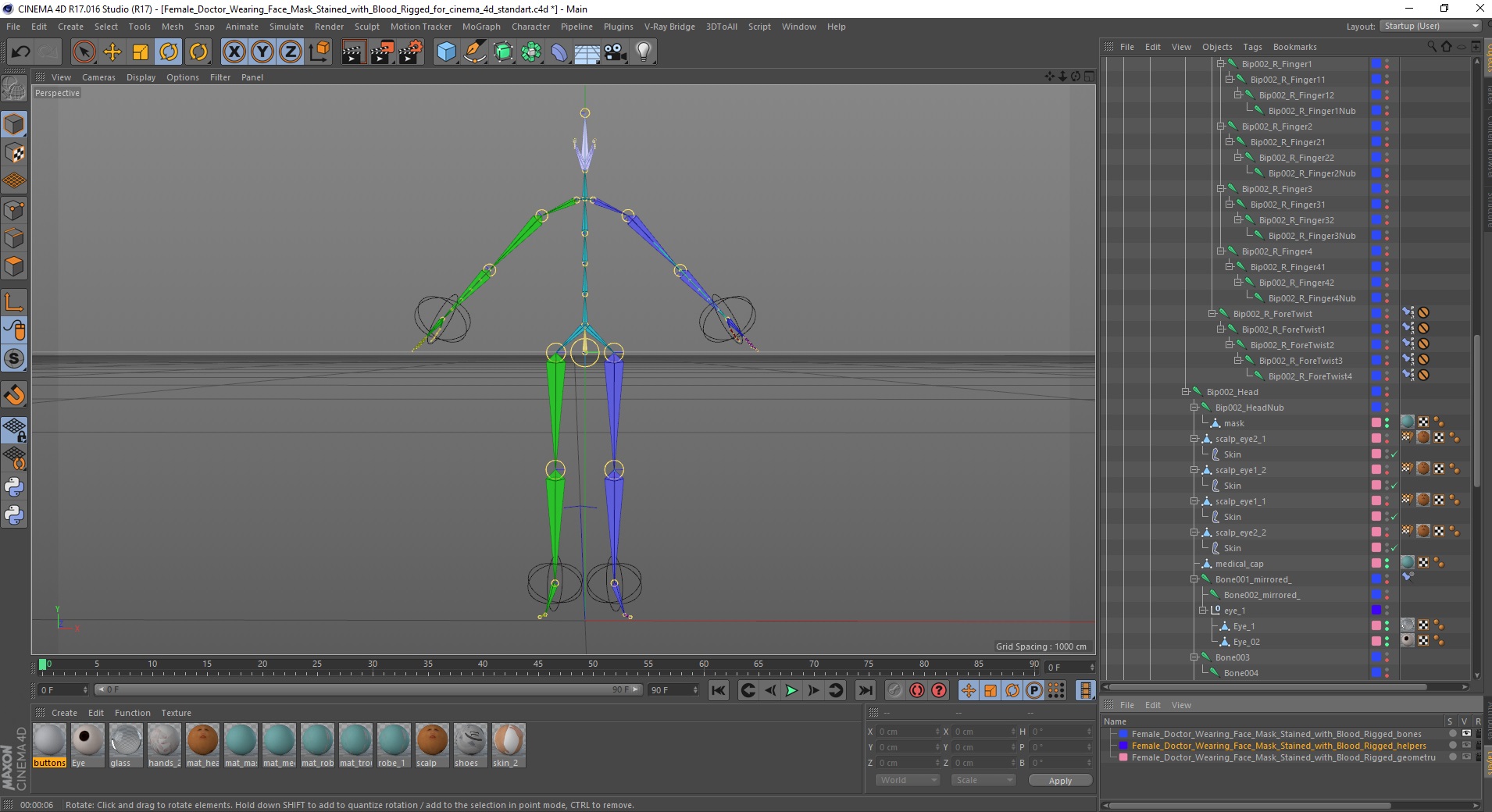Toggle Skin enable checkmark under scalp_eye2_1
Viewport: 1492px width, 812px height.
(1394, 454)
